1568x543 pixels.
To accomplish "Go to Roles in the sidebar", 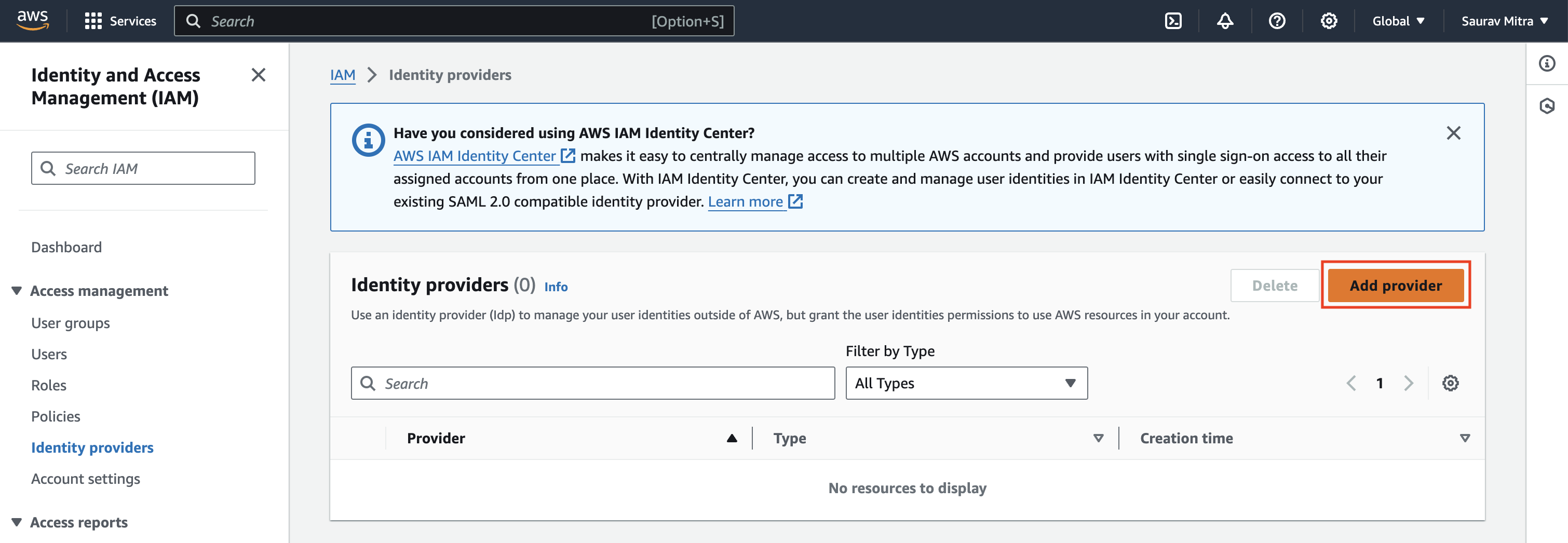I will pyautogui.click(x=49, y=385).
